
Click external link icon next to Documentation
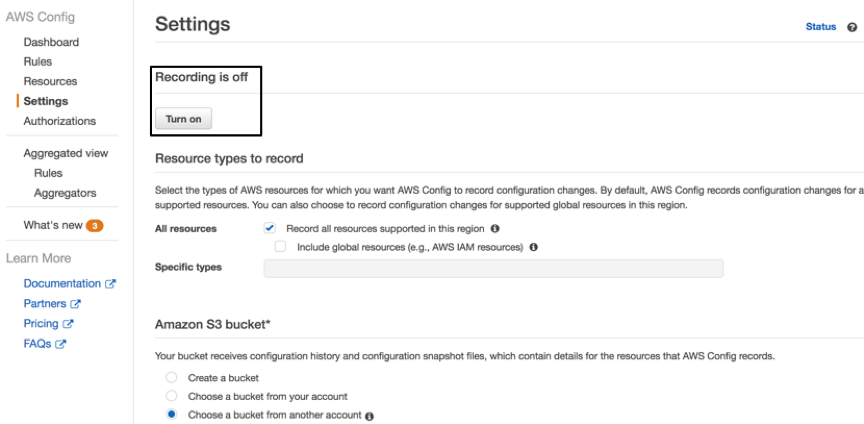pyautogui.click(x=111, y=284)
